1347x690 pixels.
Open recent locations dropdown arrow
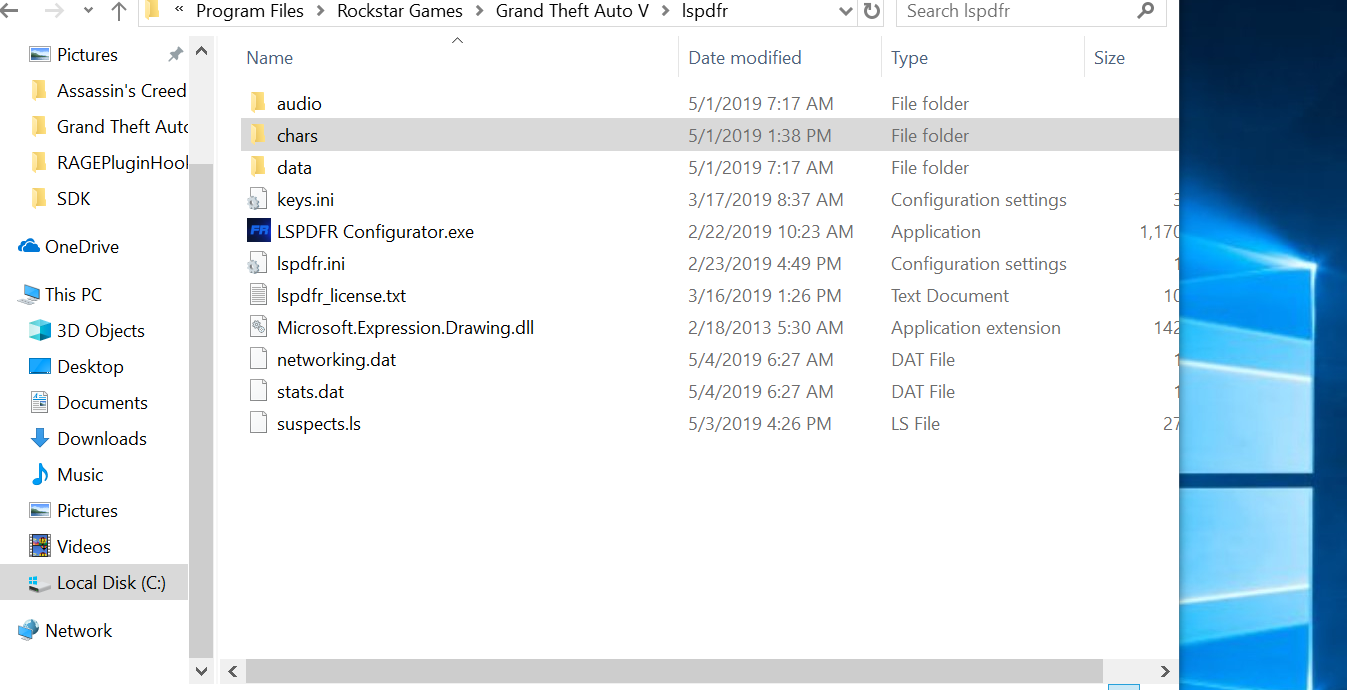pyautogui.click(x=88, y=12)
